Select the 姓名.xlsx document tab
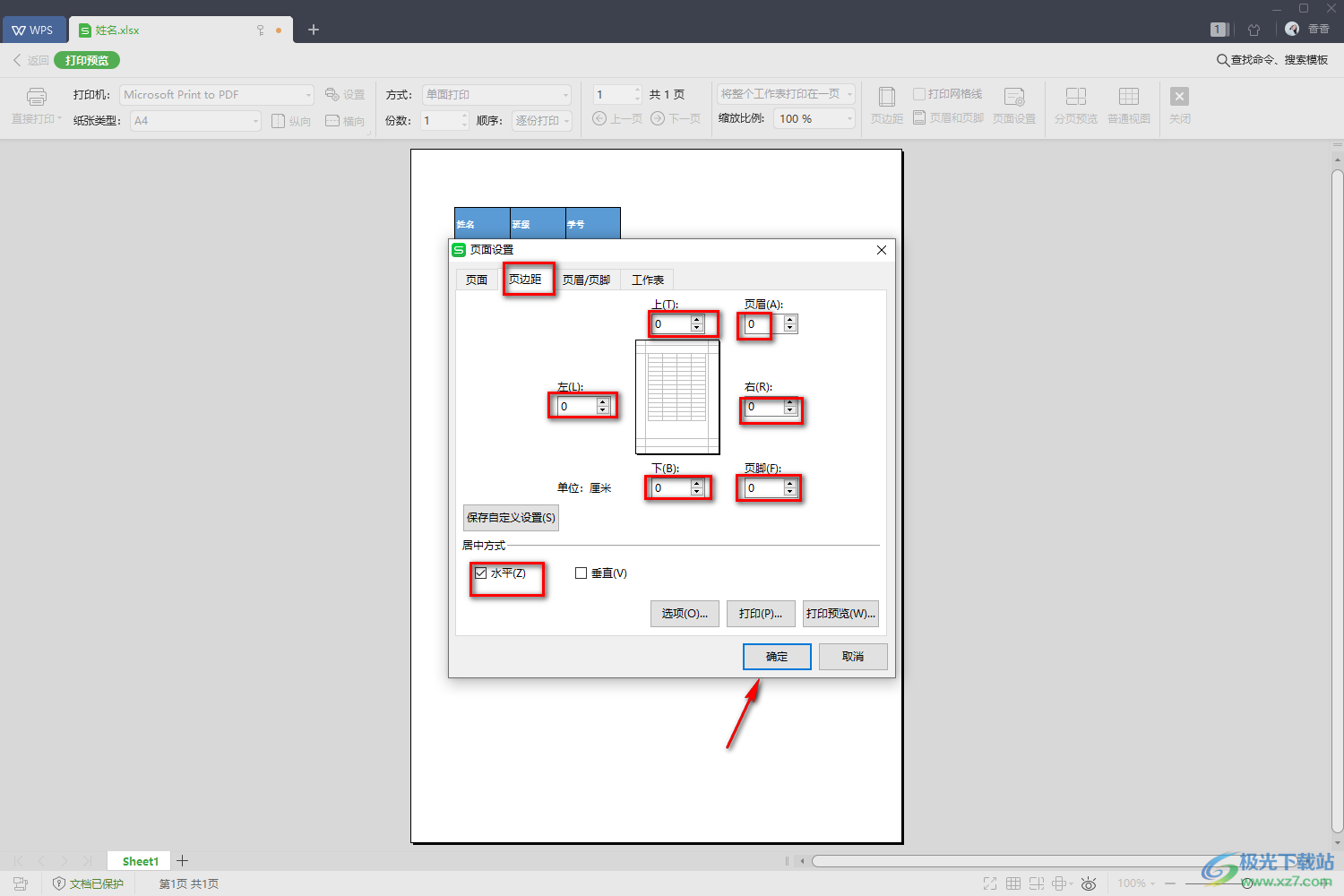 [x=179, y=30]
